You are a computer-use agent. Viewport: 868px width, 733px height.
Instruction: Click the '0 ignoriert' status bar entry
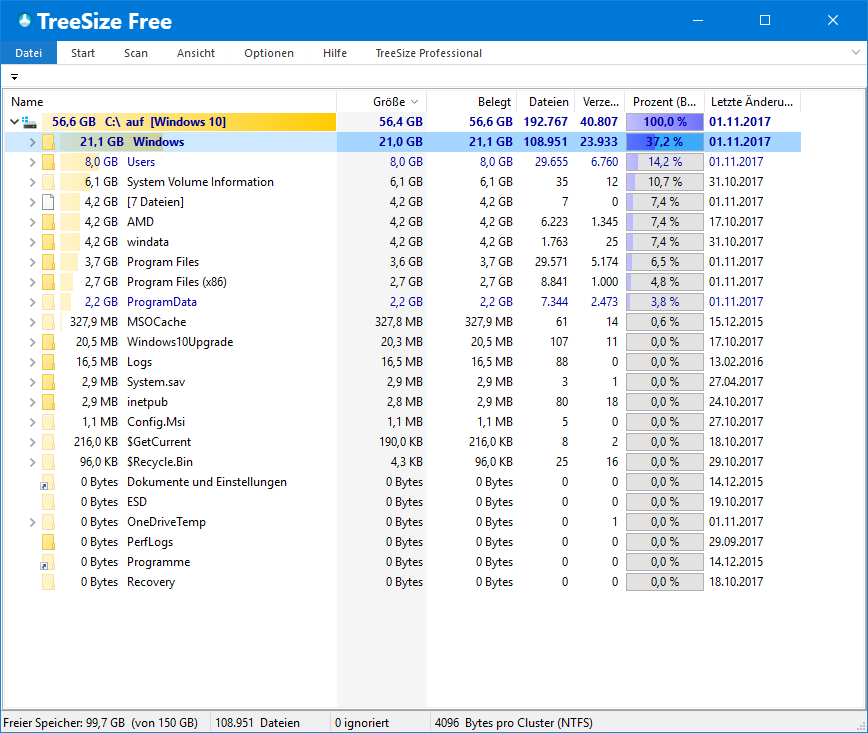[362, 723]
